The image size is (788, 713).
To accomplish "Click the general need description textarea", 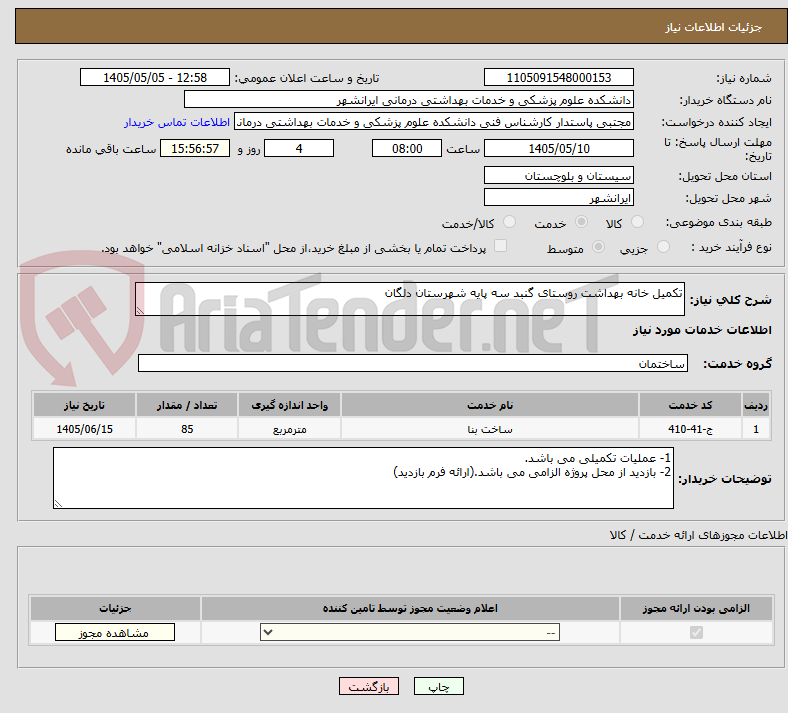I will (410, 299).
